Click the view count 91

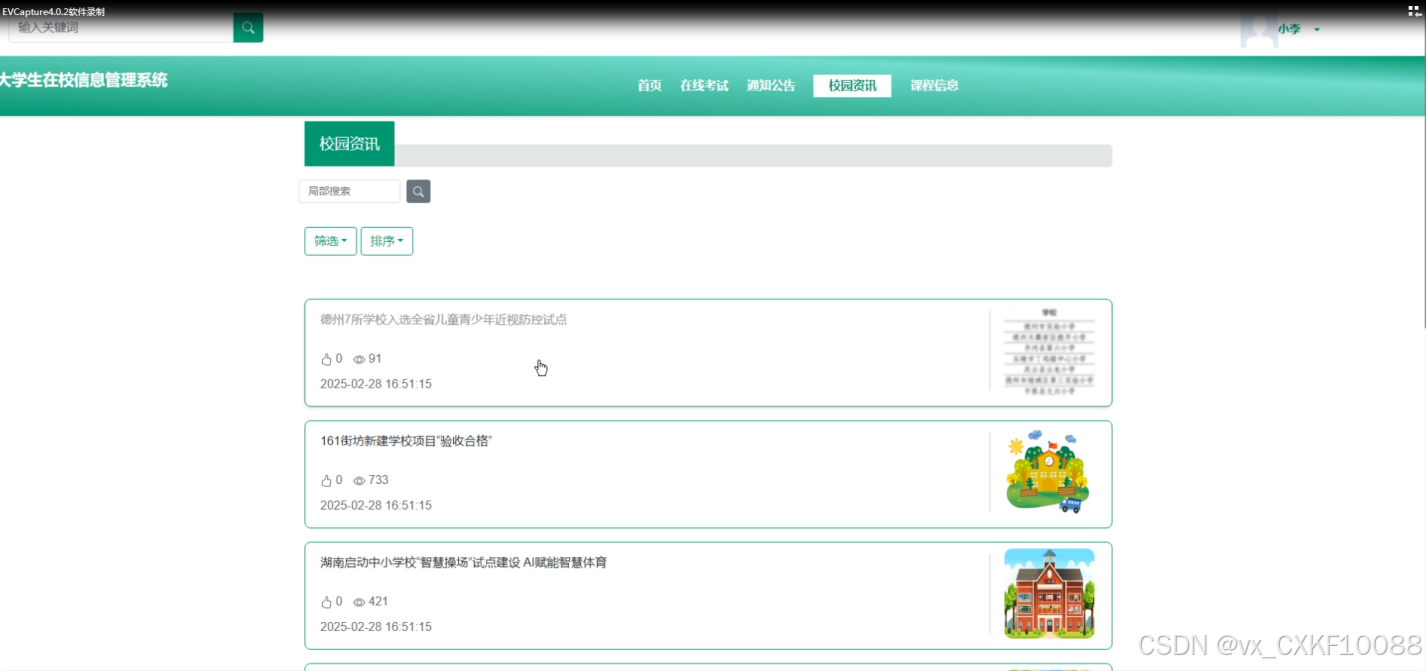pyautogui.click(x=375, y=359)
